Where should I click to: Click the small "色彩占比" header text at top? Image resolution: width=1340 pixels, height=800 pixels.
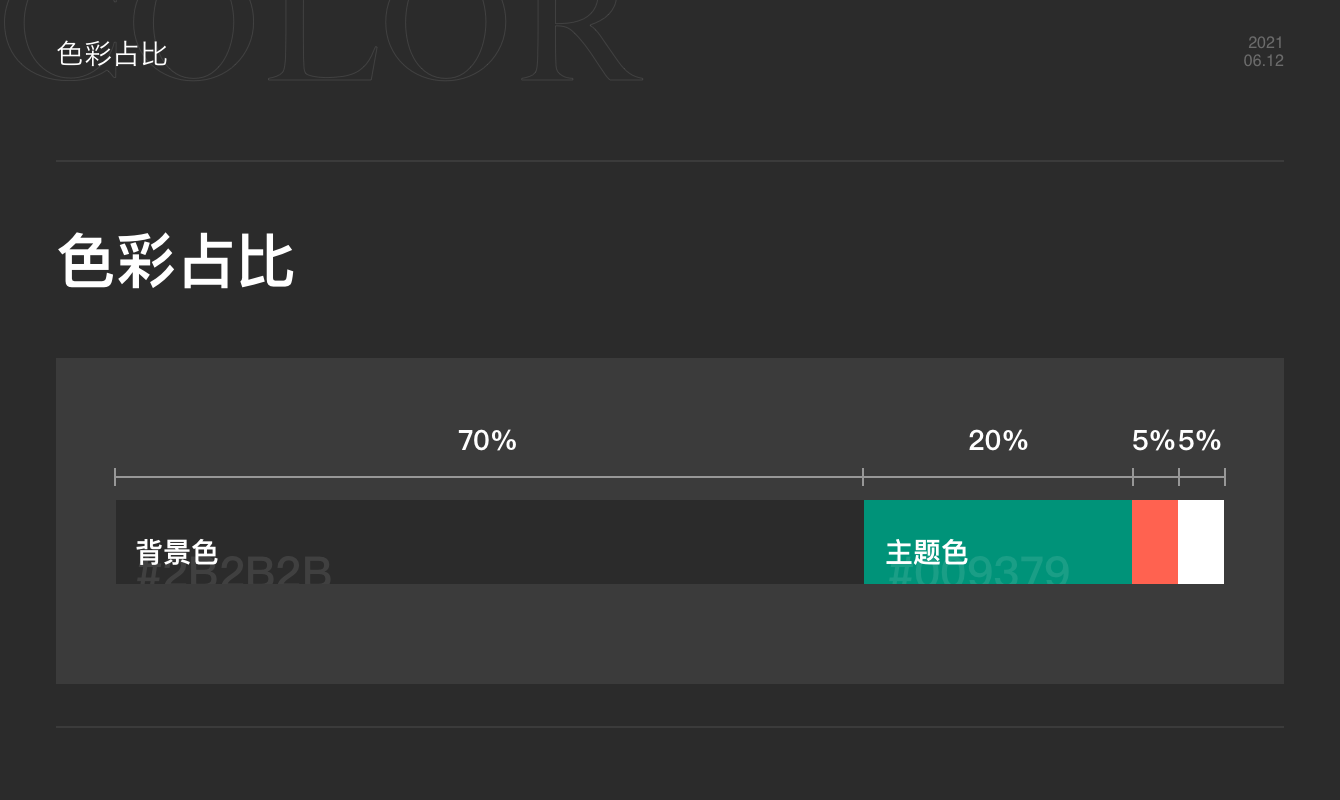(112, 54)
